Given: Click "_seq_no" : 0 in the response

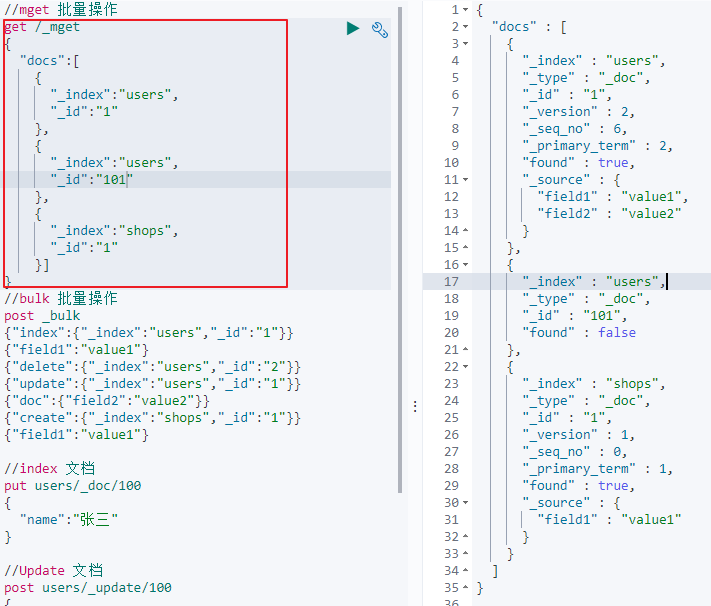Looking at the screenshot, I should point(575,452).
